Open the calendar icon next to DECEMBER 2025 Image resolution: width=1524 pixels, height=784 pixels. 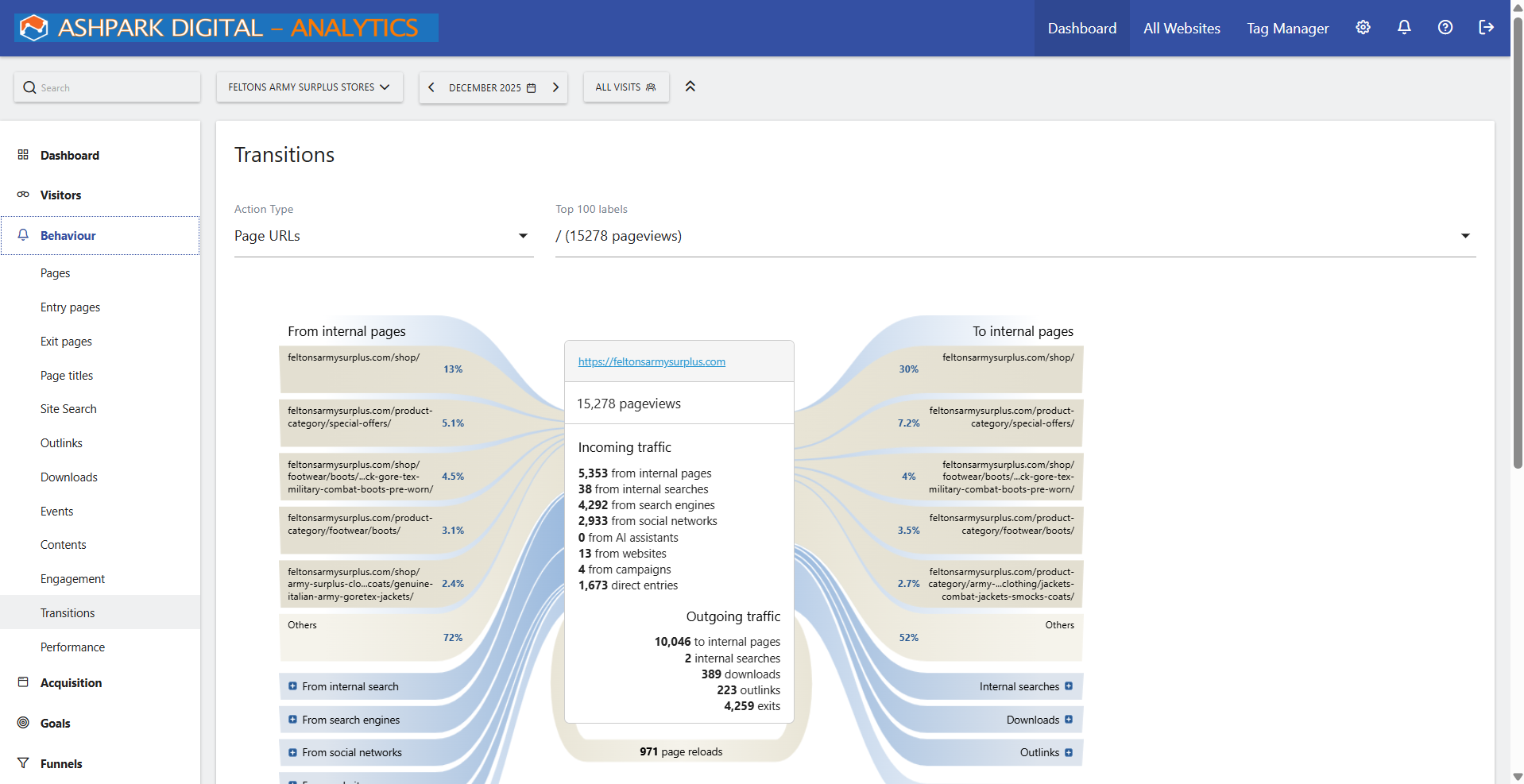tap(530, 87)
